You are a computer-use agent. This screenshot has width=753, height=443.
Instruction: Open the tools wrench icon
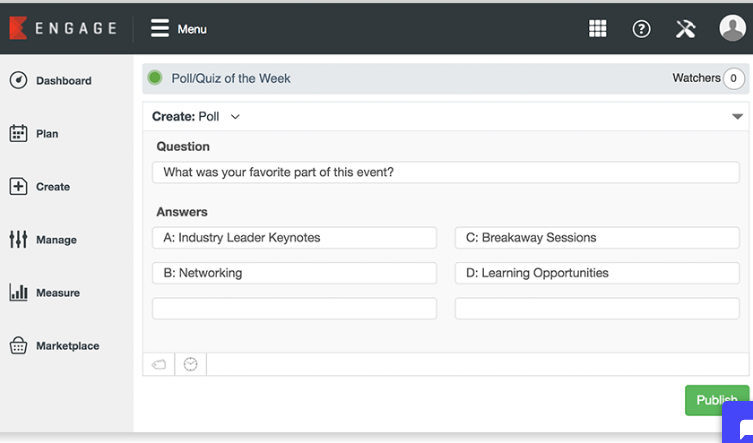(x=685, y=29)
